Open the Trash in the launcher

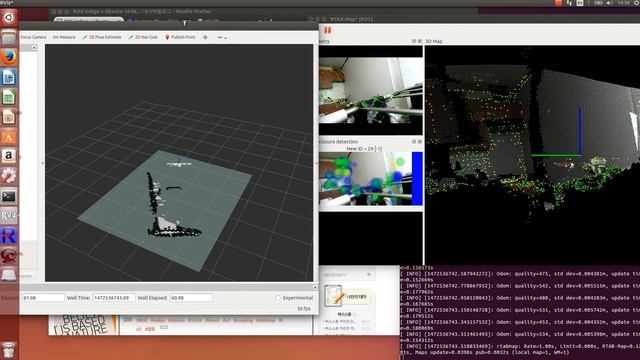9,350
